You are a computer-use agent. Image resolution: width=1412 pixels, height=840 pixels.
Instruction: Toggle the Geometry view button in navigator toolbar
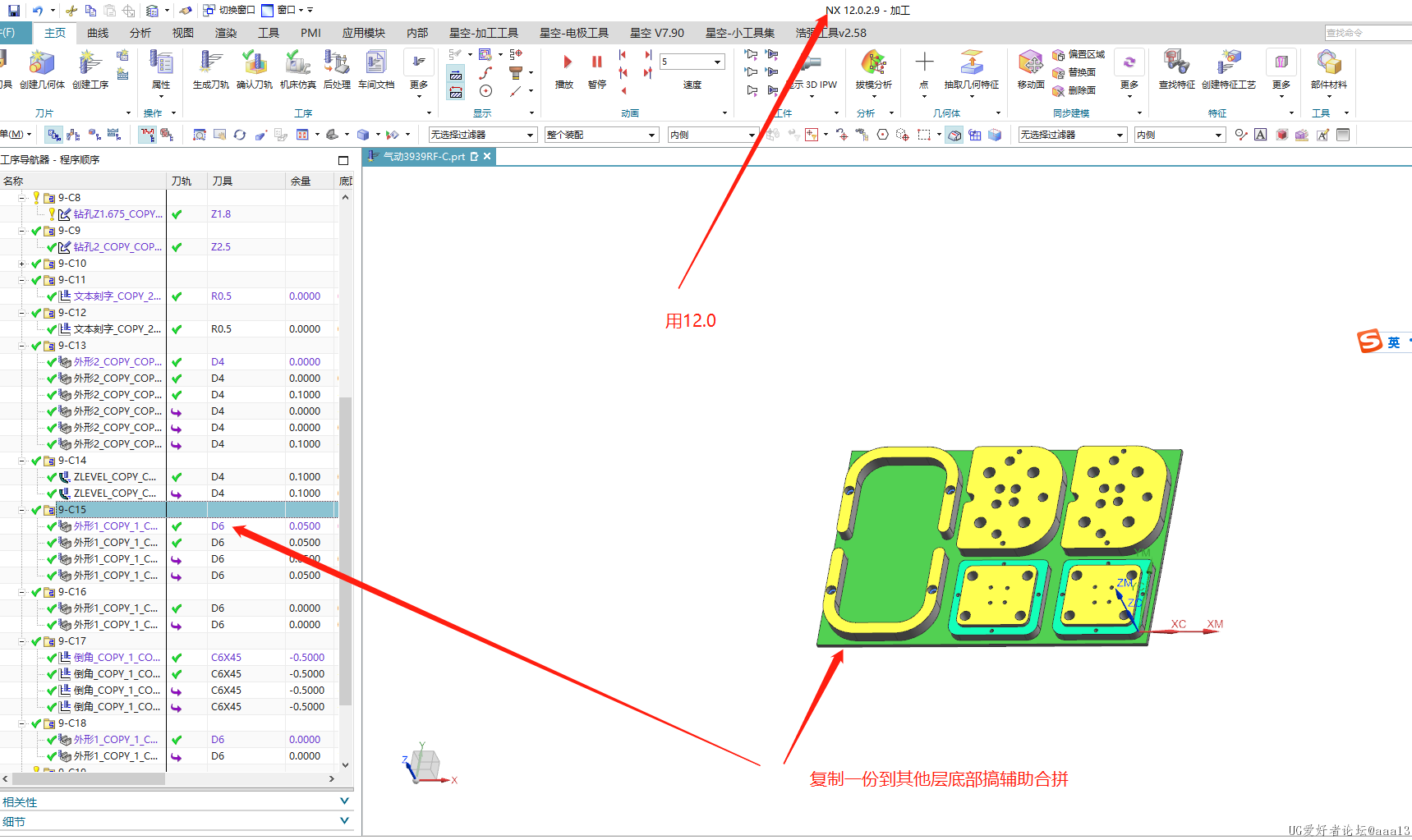coord(94,135)
